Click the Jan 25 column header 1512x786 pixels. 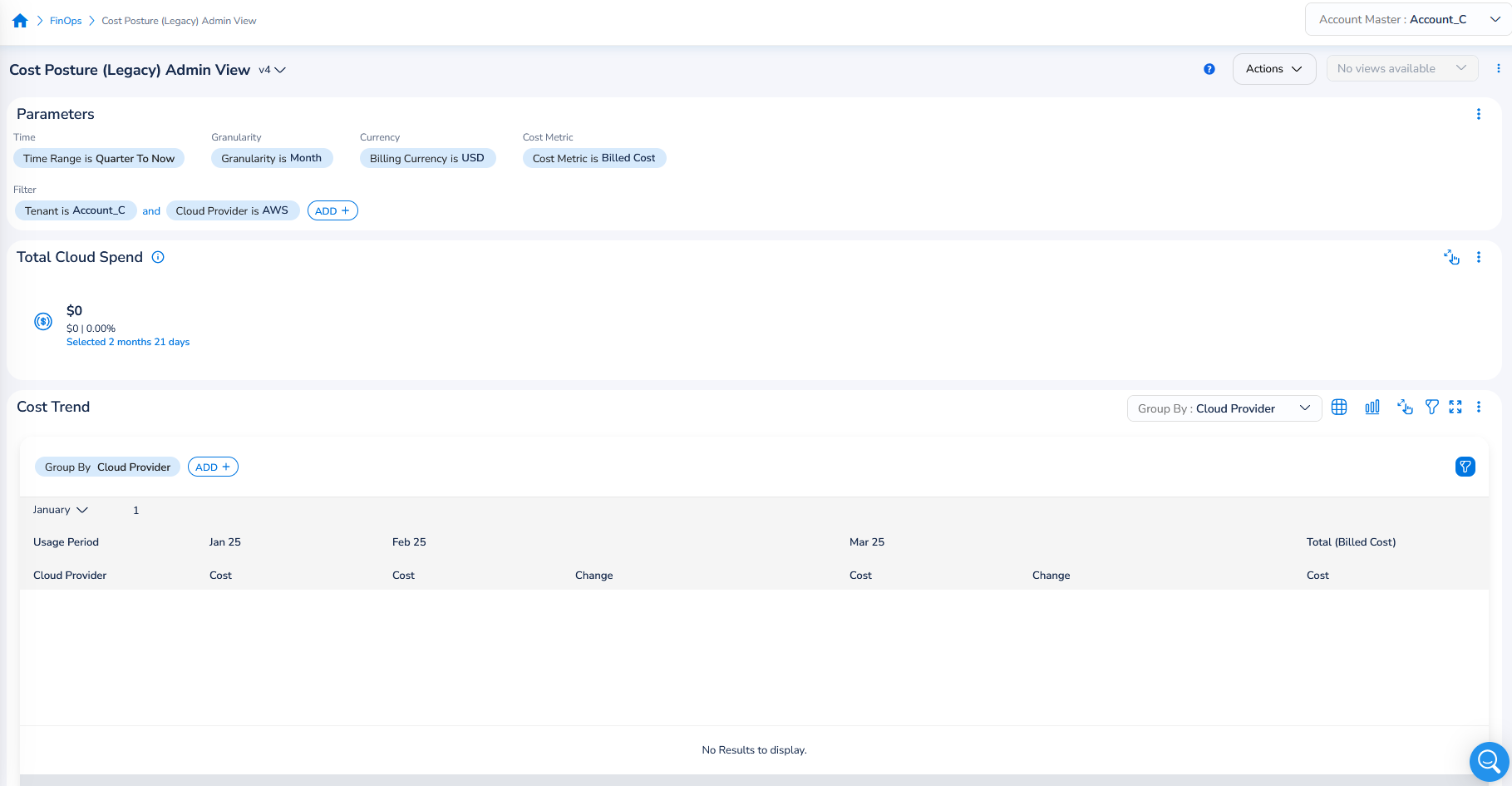pyautogui.click(x=225, y=542)
